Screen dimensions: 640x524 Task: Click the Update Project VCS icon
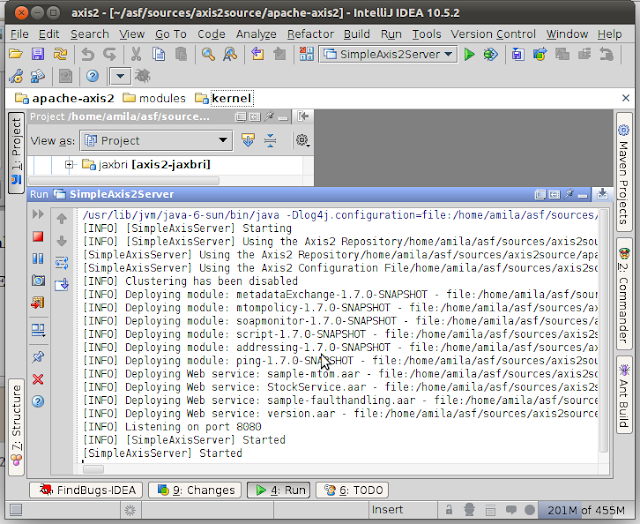tap(518, 54)
